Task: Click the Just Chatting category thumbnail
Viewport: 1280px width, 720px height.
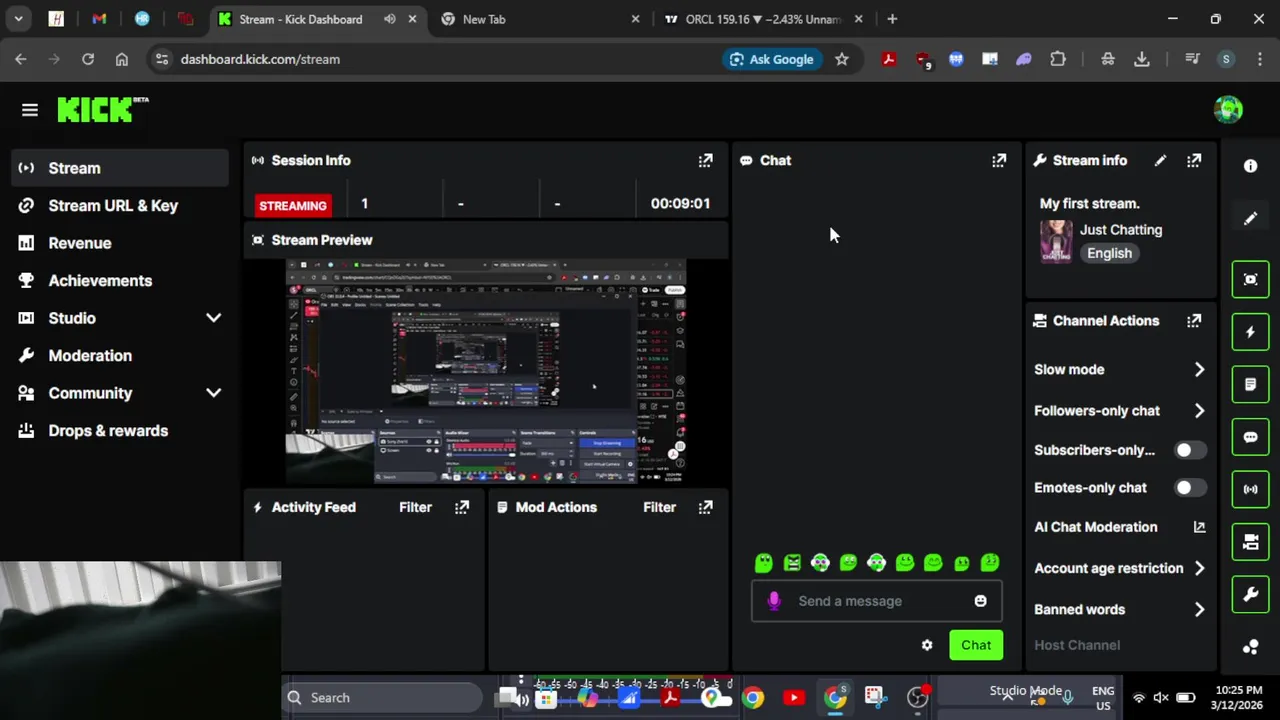Action: point(1056,241)
